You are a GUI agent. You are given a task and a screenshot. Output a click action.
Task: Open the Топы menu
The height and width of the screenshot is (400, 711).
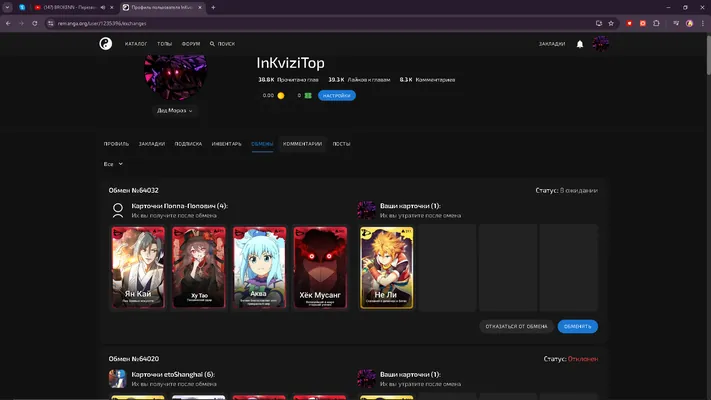165,44
